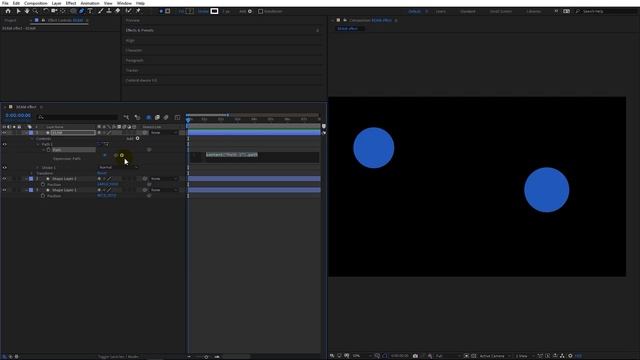Select the Selection arrow tool

(18, 11)
